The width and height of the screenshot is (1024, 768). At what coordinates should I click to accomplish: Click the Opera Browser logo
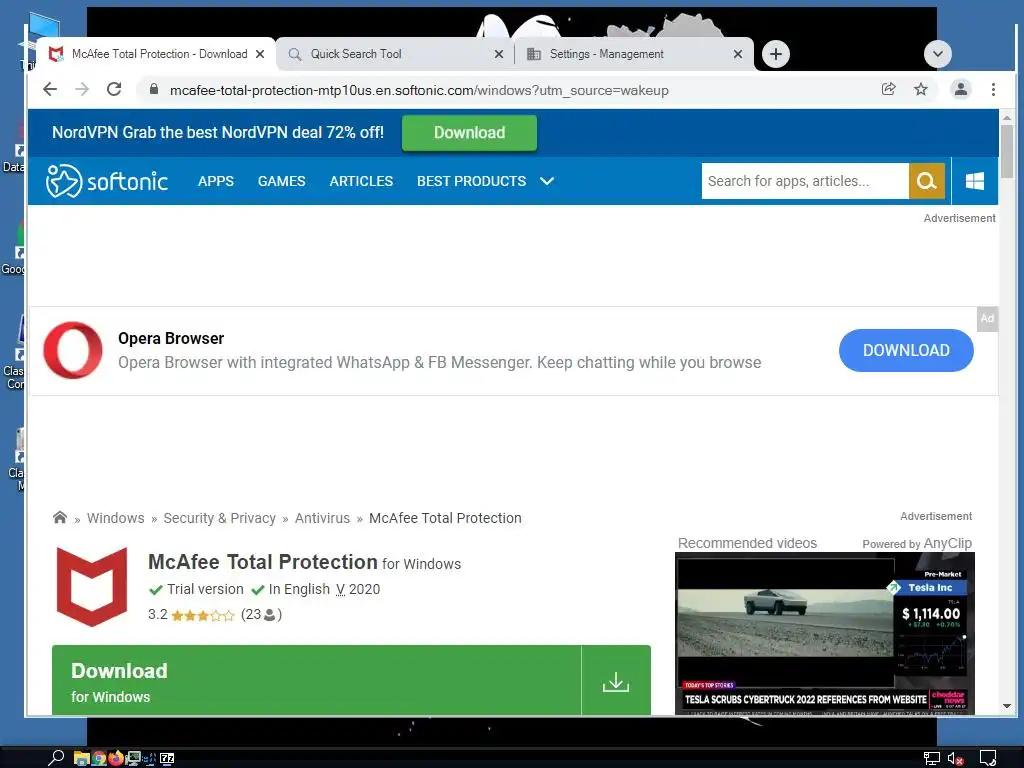pos(72,350)
